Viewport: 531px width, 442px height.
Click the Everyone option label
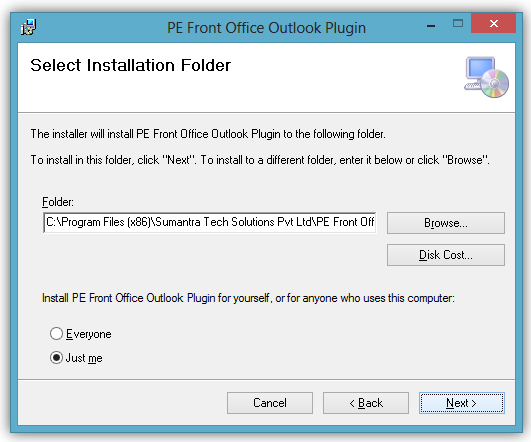click(89, 334)
